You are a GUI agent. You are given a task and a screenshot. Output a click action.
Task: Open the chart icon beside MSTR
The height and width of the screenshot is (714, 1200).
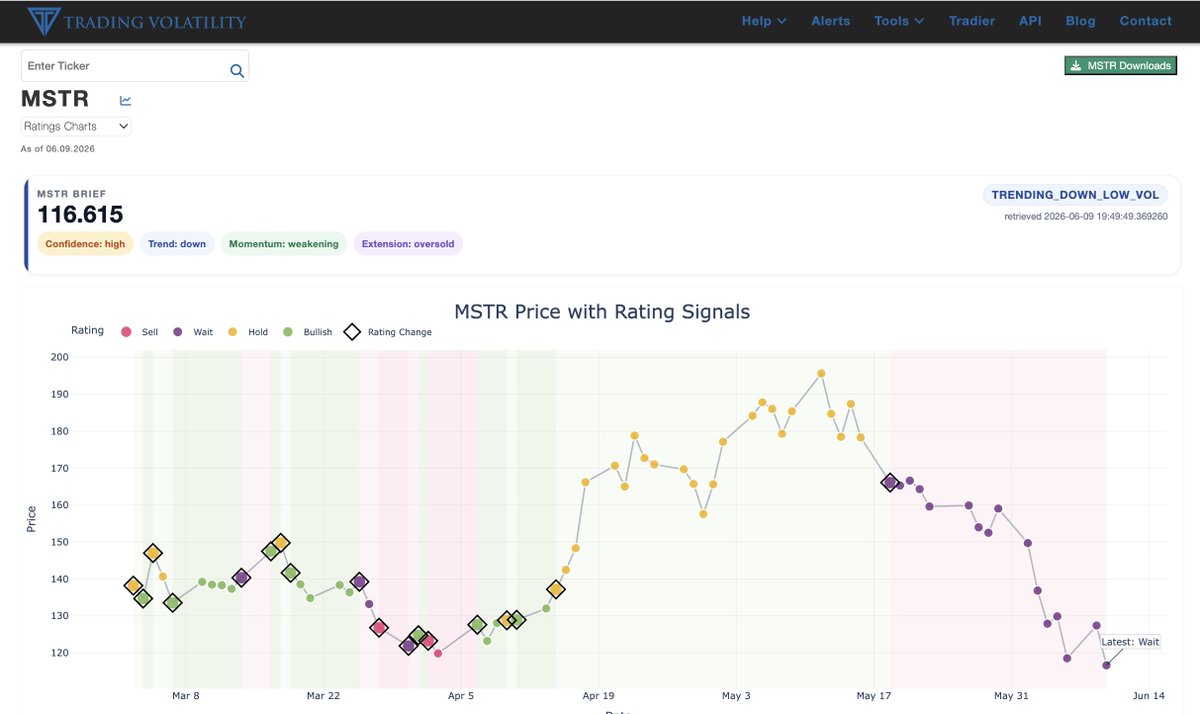point(125,100)
